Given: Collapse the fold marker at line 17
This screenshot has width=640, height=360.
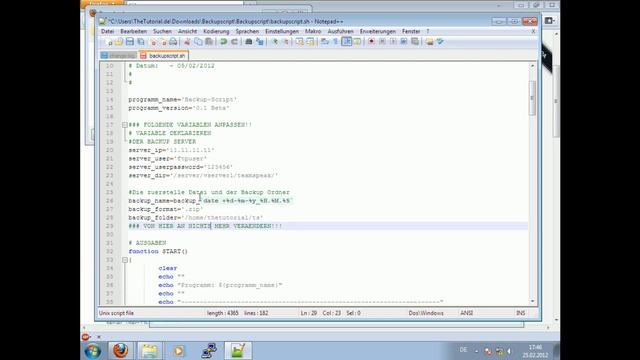Looking at the screenshot, I should [x=125, y=125].
